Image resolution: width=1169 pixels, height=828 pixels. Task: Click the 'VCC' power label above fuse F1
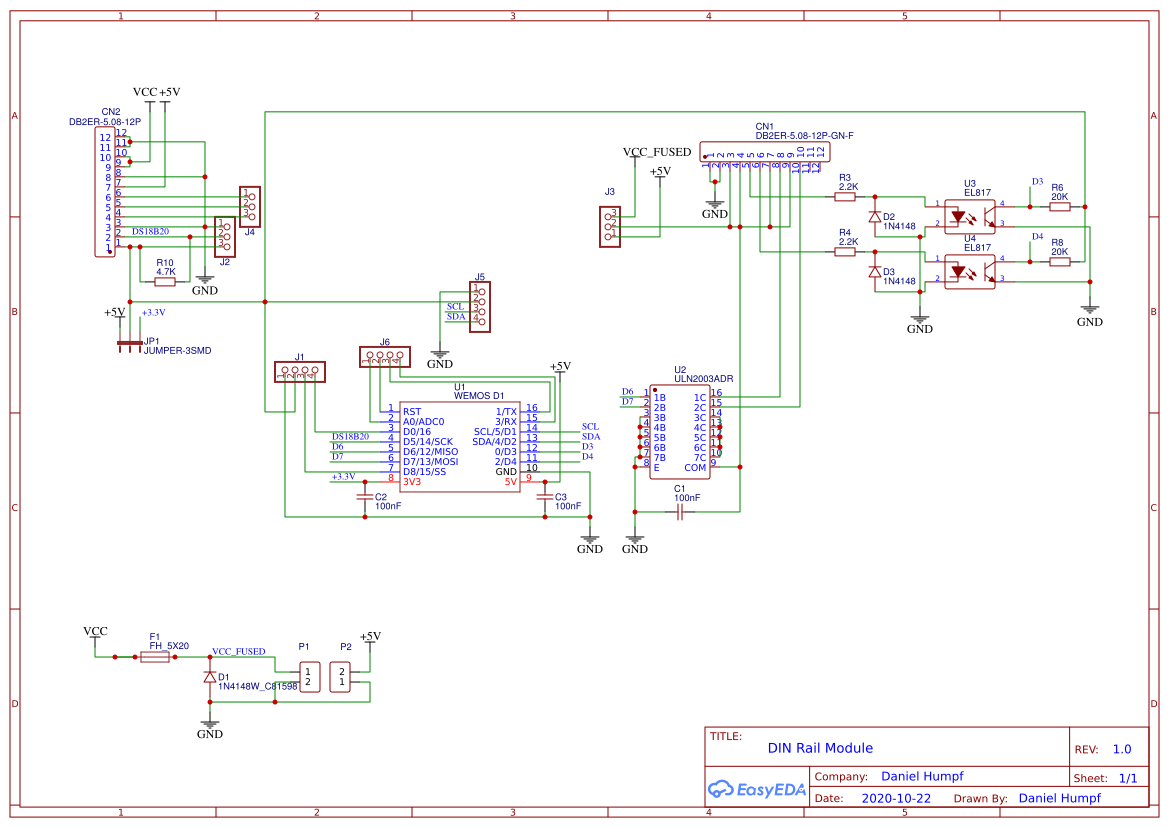pos(95,631)
